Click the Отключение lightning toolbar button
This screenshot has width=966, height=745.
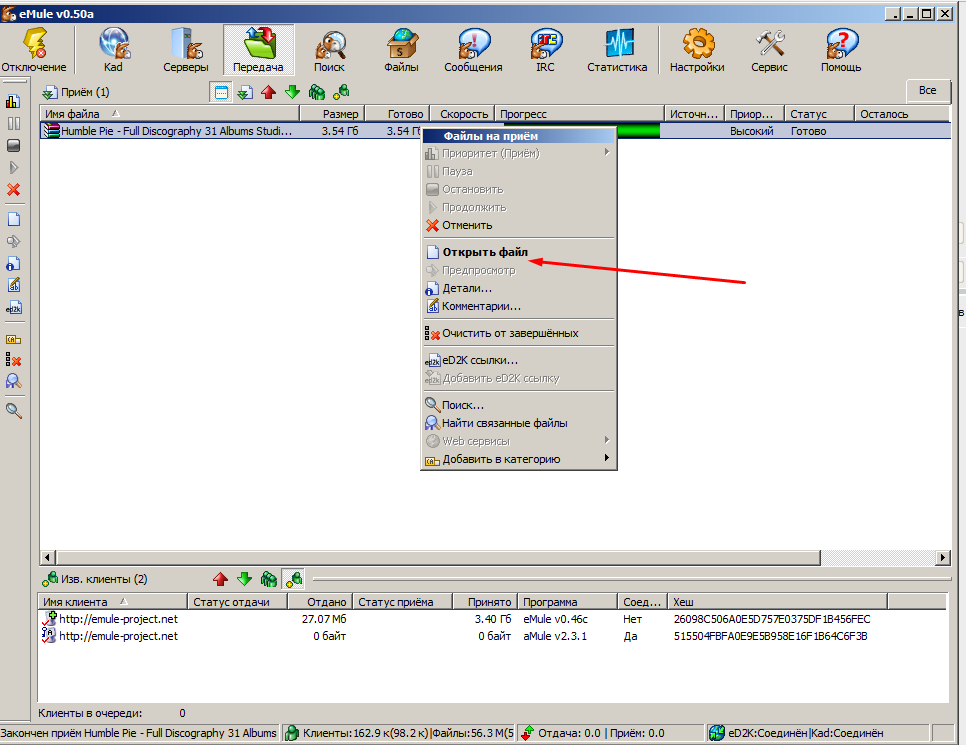coord(34,51)
